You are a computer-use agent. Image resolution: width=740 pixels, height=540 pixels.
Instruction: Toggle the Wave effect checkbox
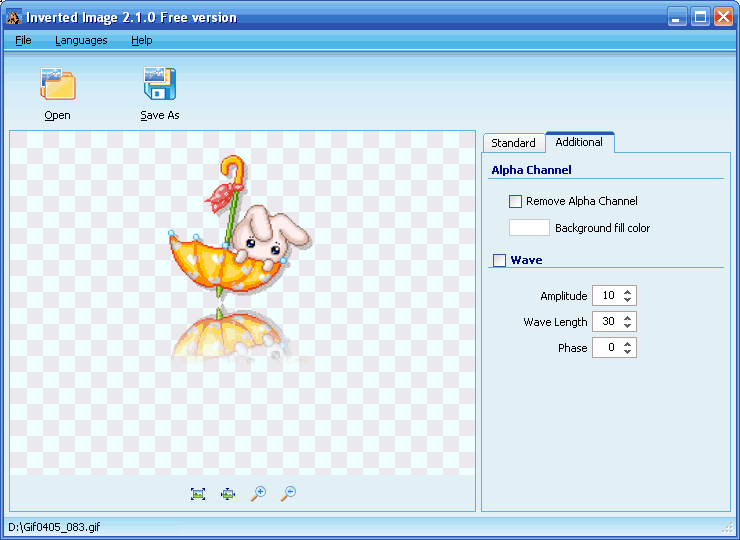pyautogui.click(x=500, y=261)
